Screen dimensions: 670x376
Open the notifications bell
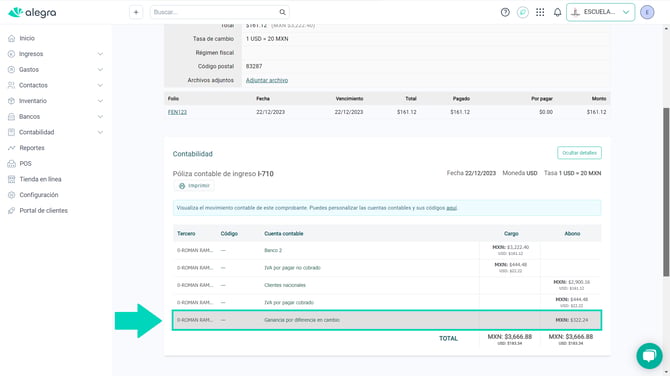click(557, 12)
